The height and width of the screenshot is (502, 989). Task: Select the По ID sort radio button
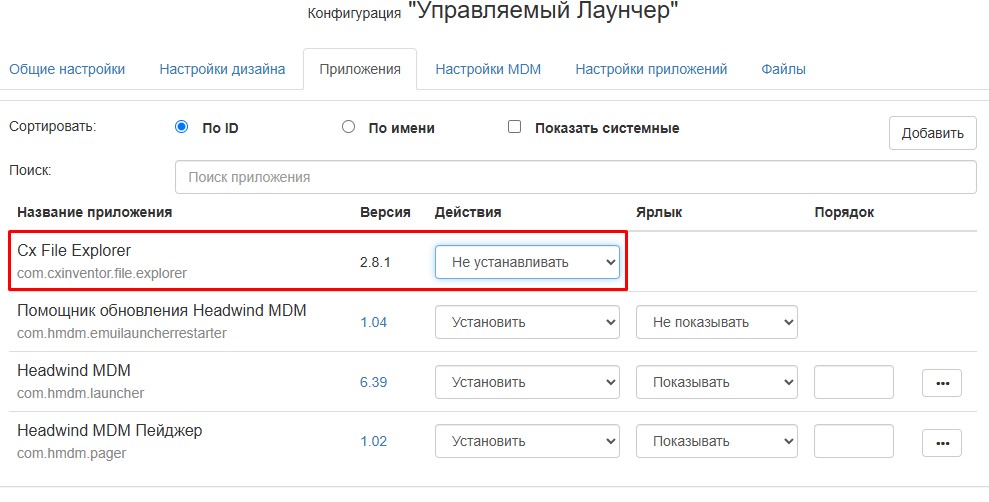[x=182, y=127]
